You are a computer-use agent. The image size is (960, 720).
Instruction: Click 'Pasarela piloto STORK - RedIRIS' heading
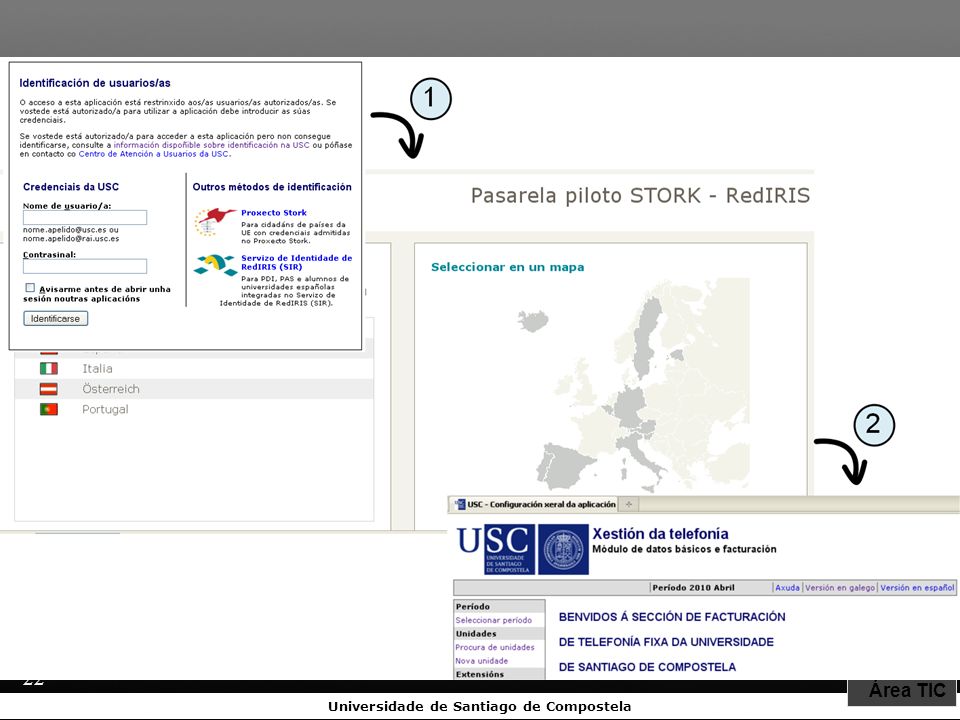pyautogui.click(x=640, y=196)
